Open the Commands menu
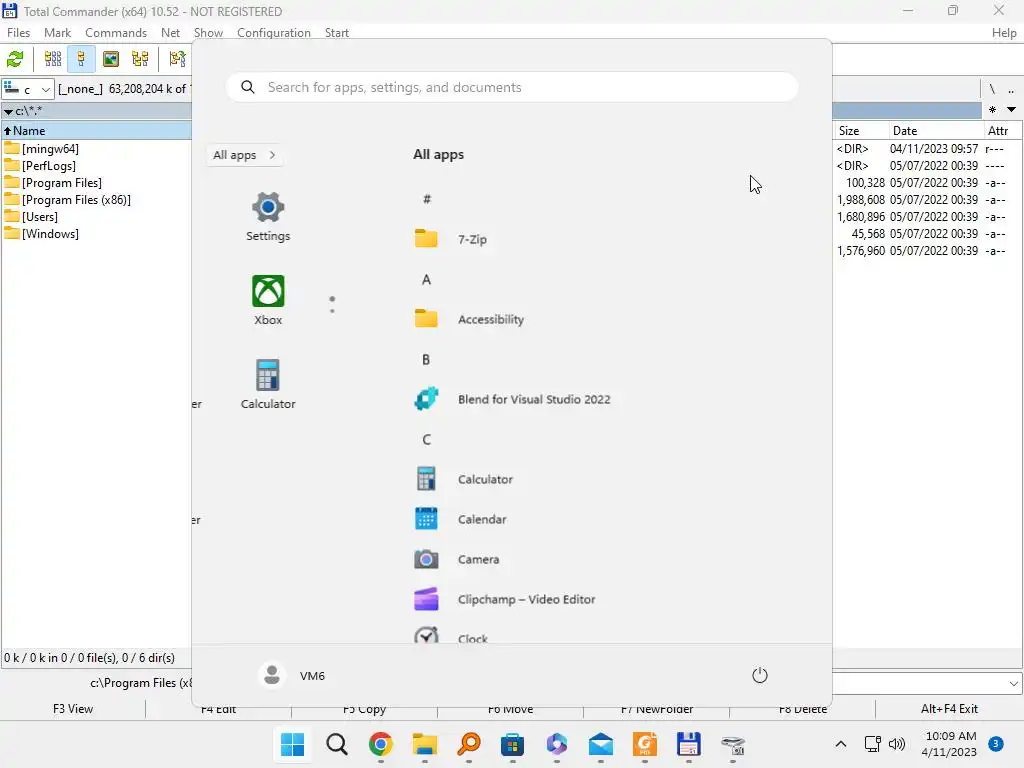This screenshot has width=1024, height=768. [x=116, y=33]
